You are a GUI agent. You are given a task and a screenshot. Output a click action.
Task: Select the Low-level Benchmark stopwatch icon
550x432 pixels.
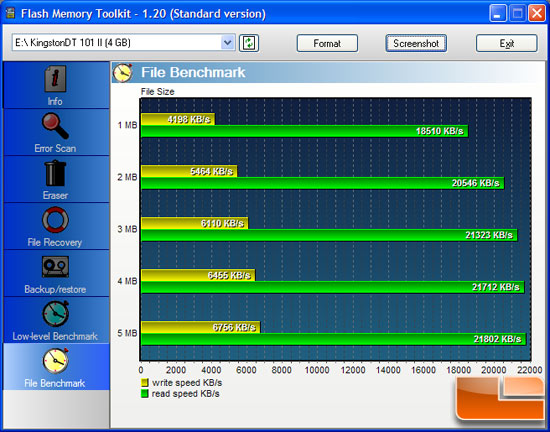[x=55, y=314]
